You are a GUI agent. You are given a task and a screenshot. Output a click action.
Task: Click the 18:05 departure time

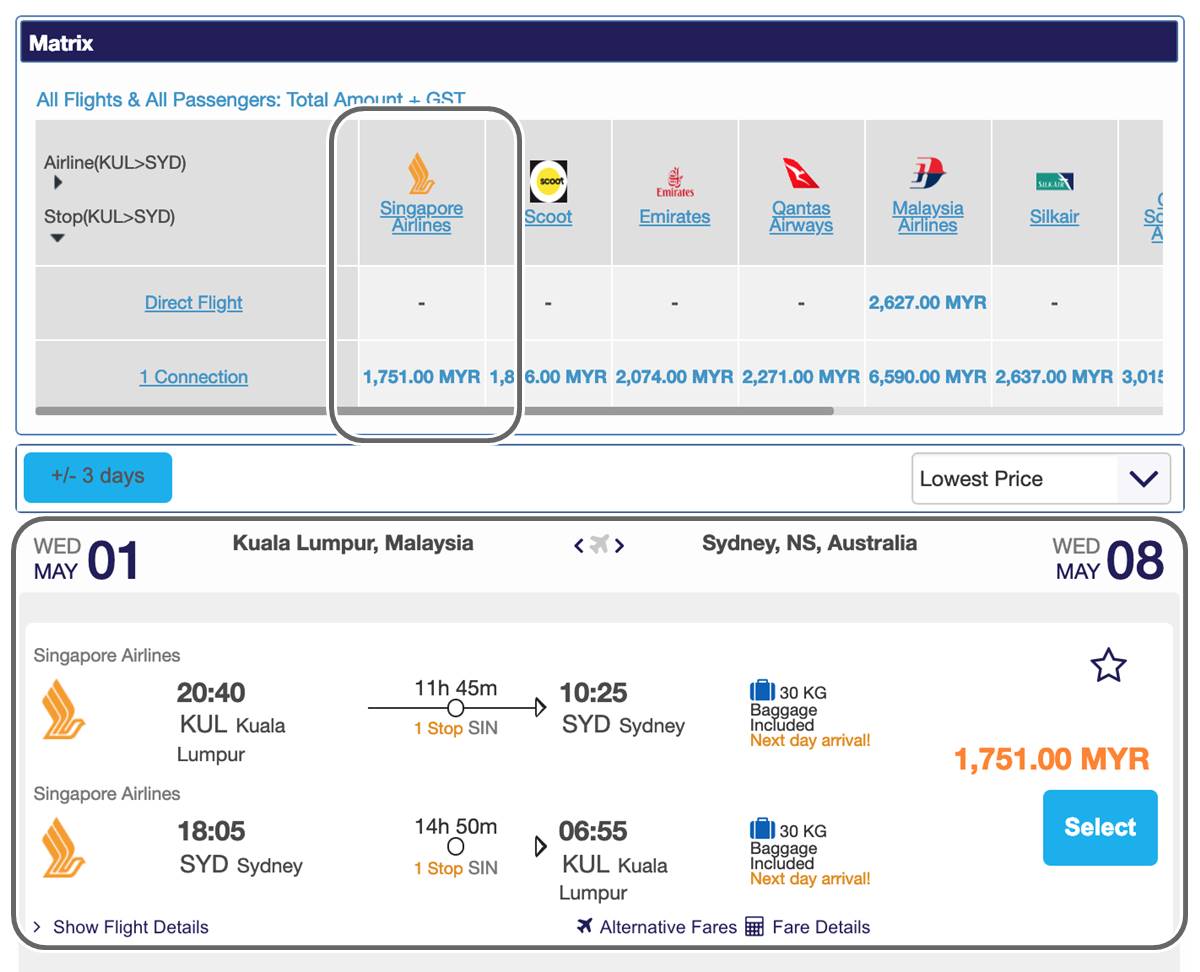[x=211, y=831]
